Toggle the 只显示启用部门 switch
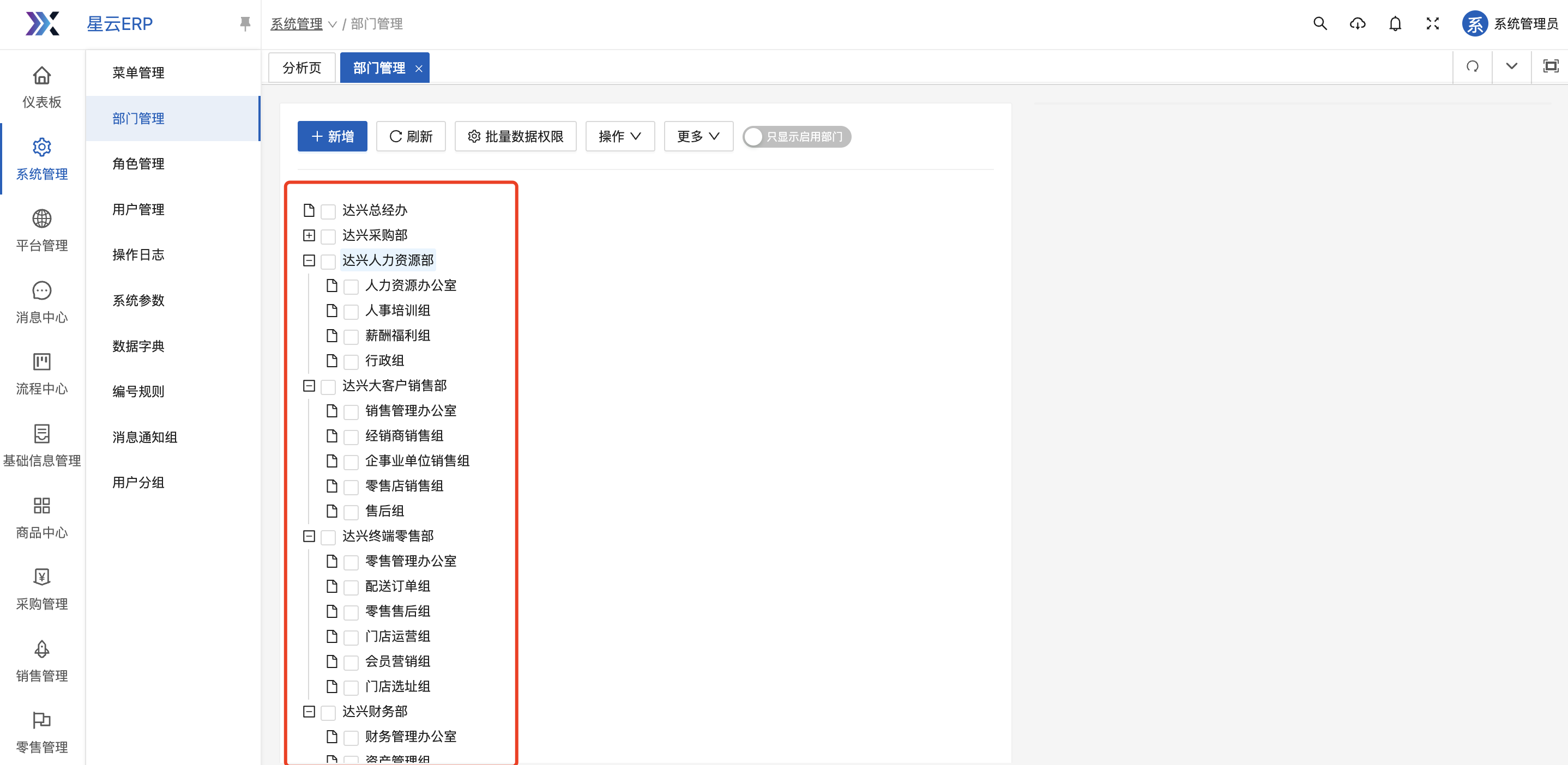1568x765 pixels. 796,137
